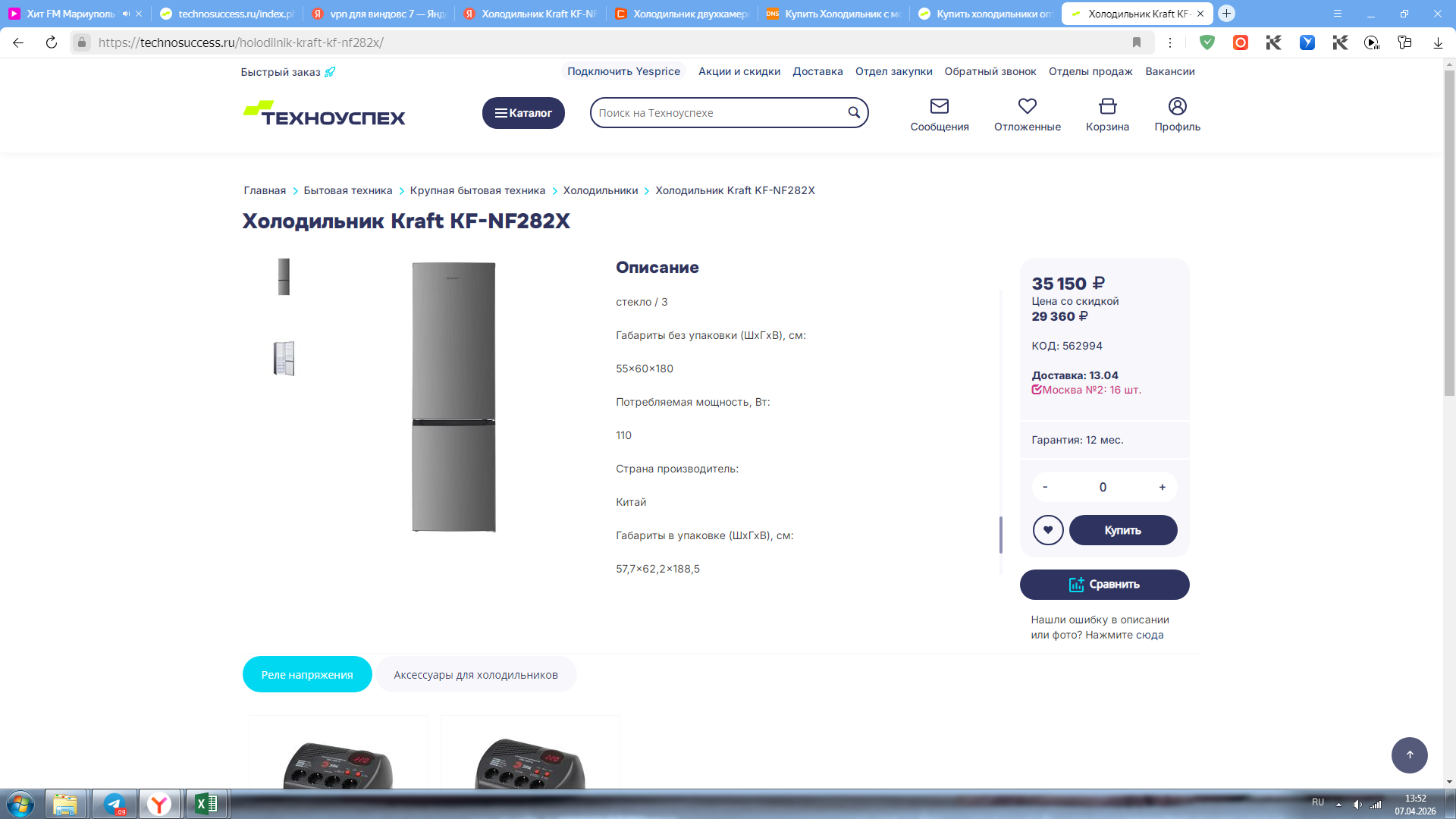Decrease quantity with minus button
Viewport: 1456px width, 819px height.
tap(1045, 487)
